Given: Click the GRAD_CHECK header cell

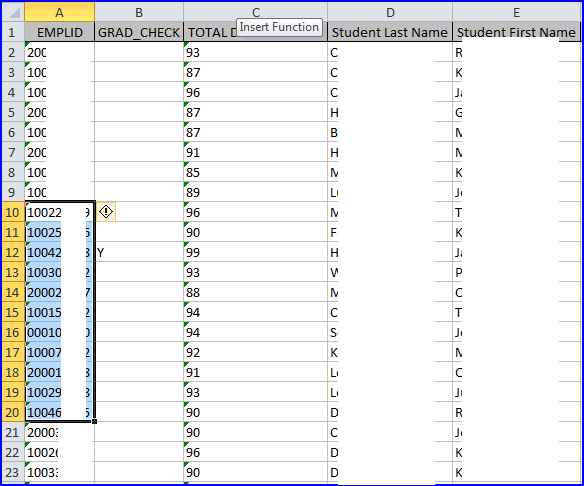Looking at the screenshot, I should [139, 32].
